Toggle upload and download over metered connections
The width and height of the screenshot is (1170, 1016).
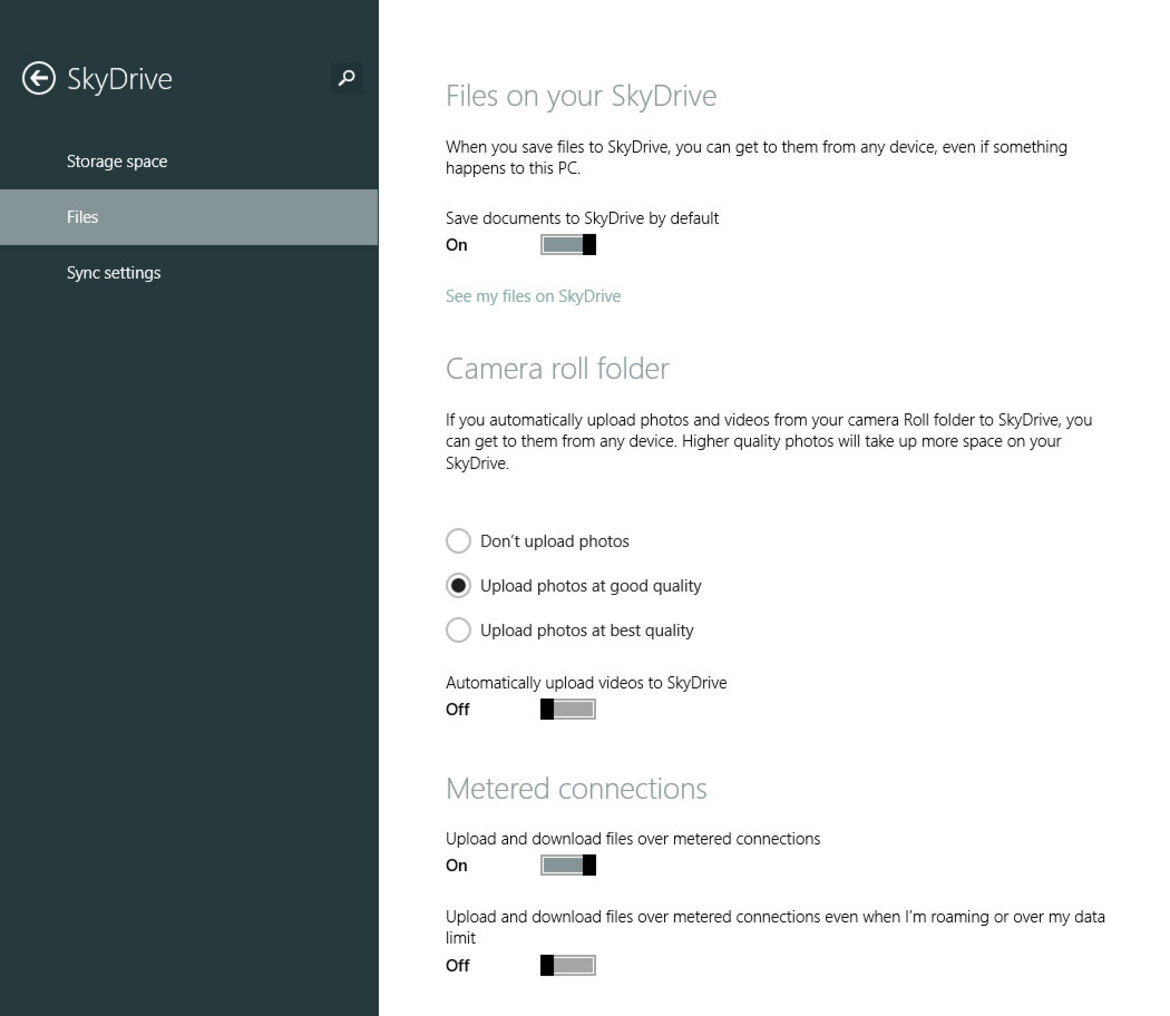(568, 865)
